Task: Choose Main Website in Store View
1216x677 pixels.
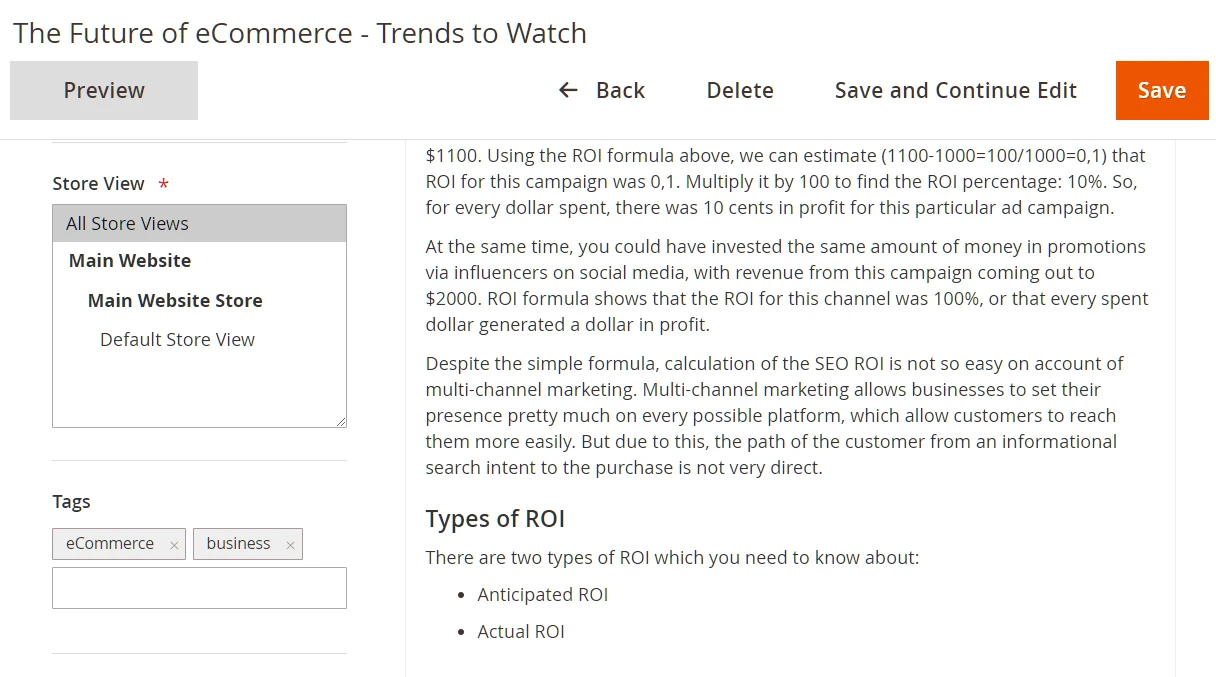Action: click(130, 260)
